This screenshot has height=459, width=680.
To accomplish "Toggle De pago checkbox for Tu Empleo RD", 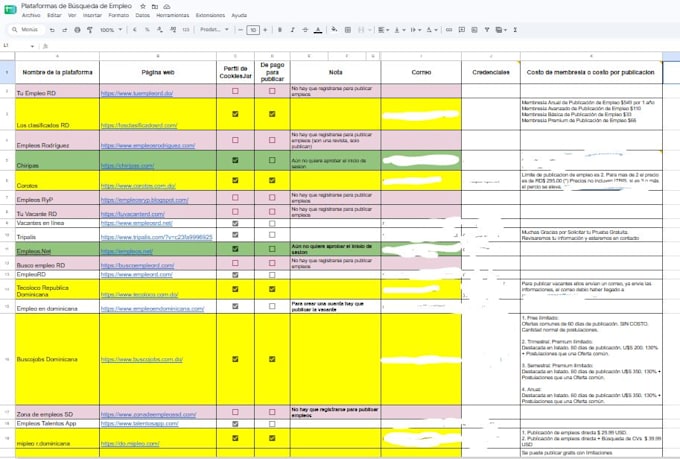I will (x=272, y=91).
